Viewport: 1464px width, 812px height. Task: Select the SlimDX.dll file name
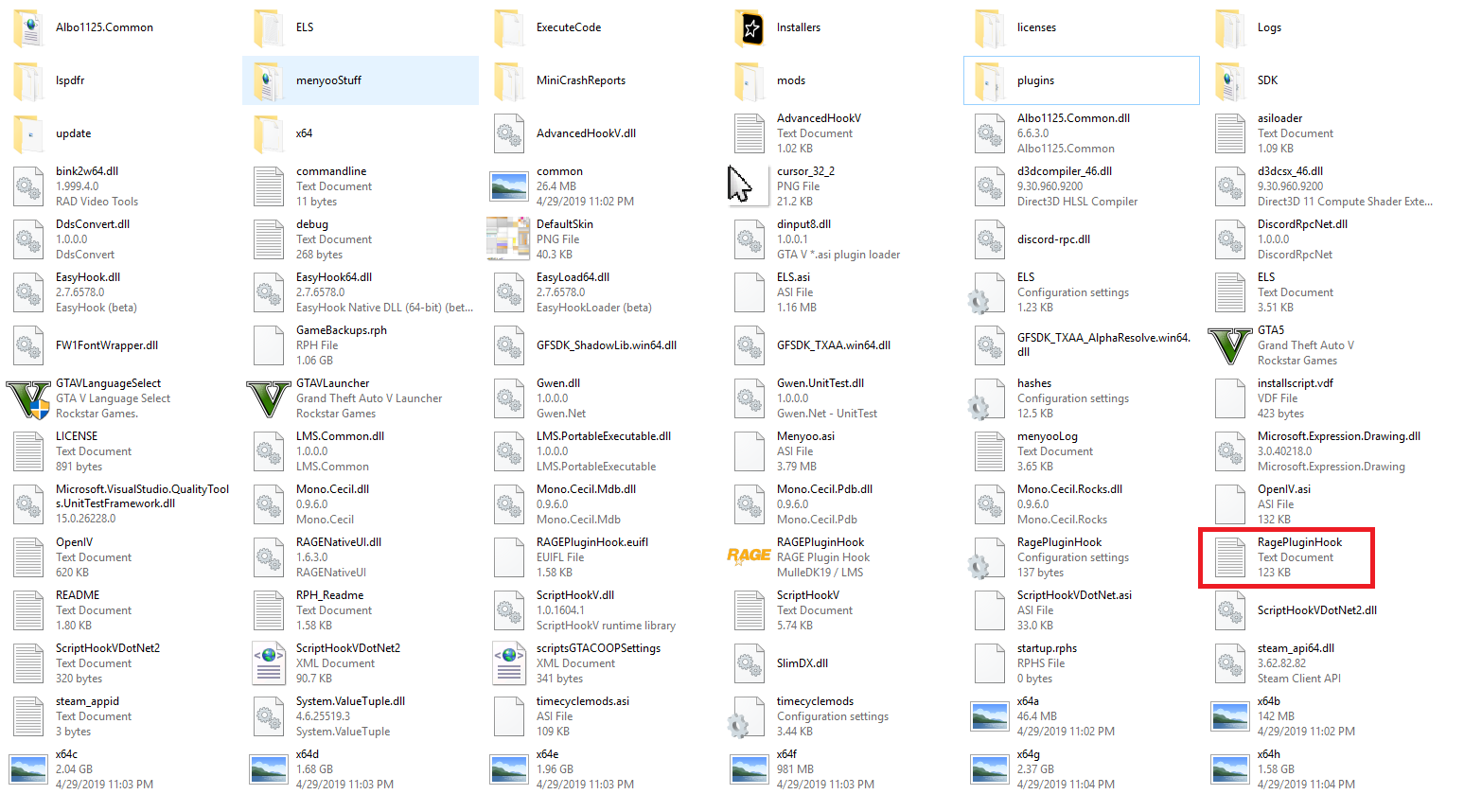(803, 663)
